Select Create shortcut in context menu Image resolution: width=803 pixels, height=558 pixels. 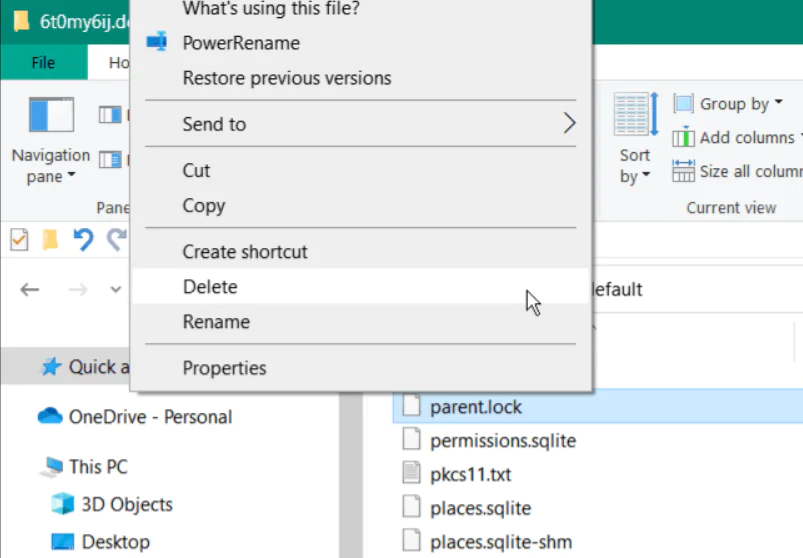pyautogui.click(x=245, y=252)
